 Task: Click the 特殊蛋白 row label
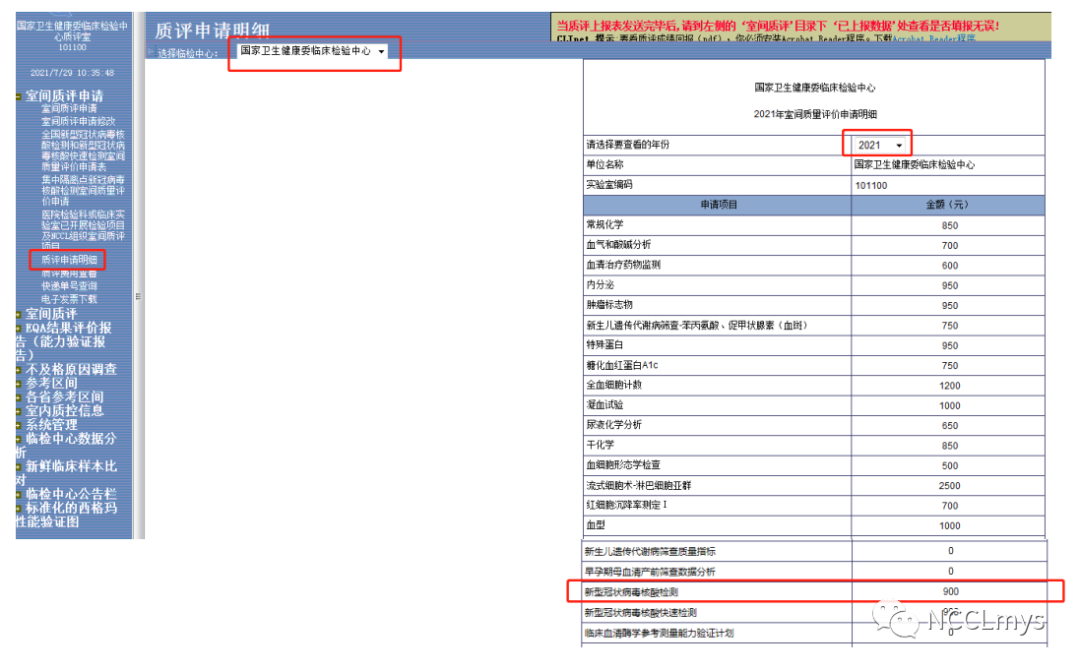click(605, 344)
